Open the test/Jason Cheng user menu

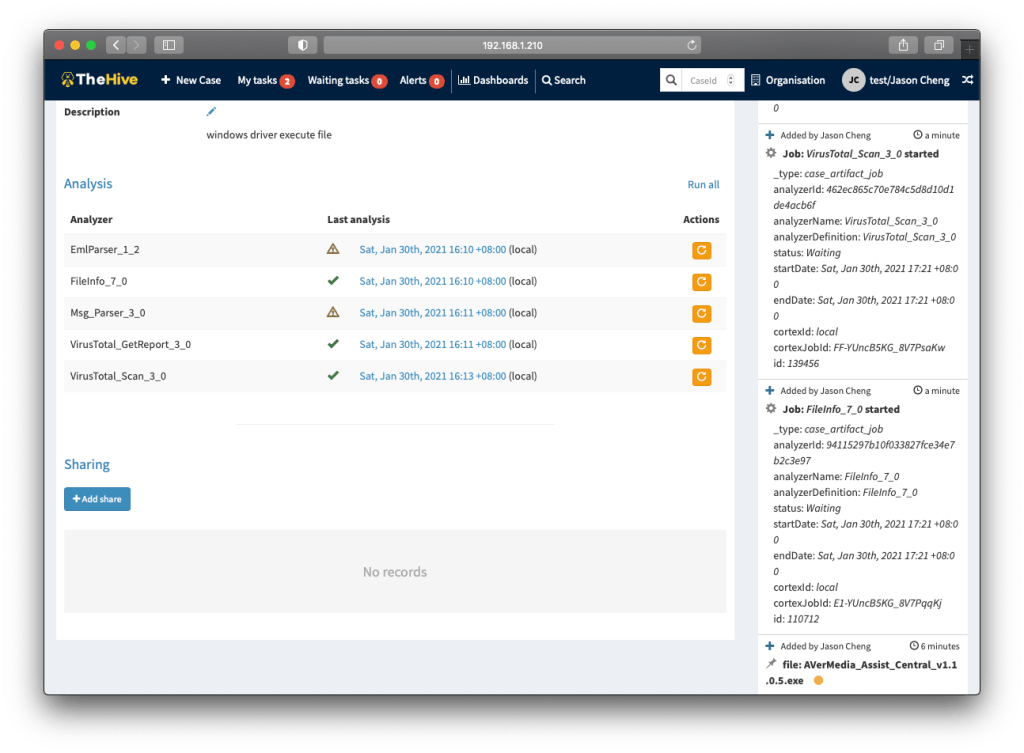tap(895, 80)
